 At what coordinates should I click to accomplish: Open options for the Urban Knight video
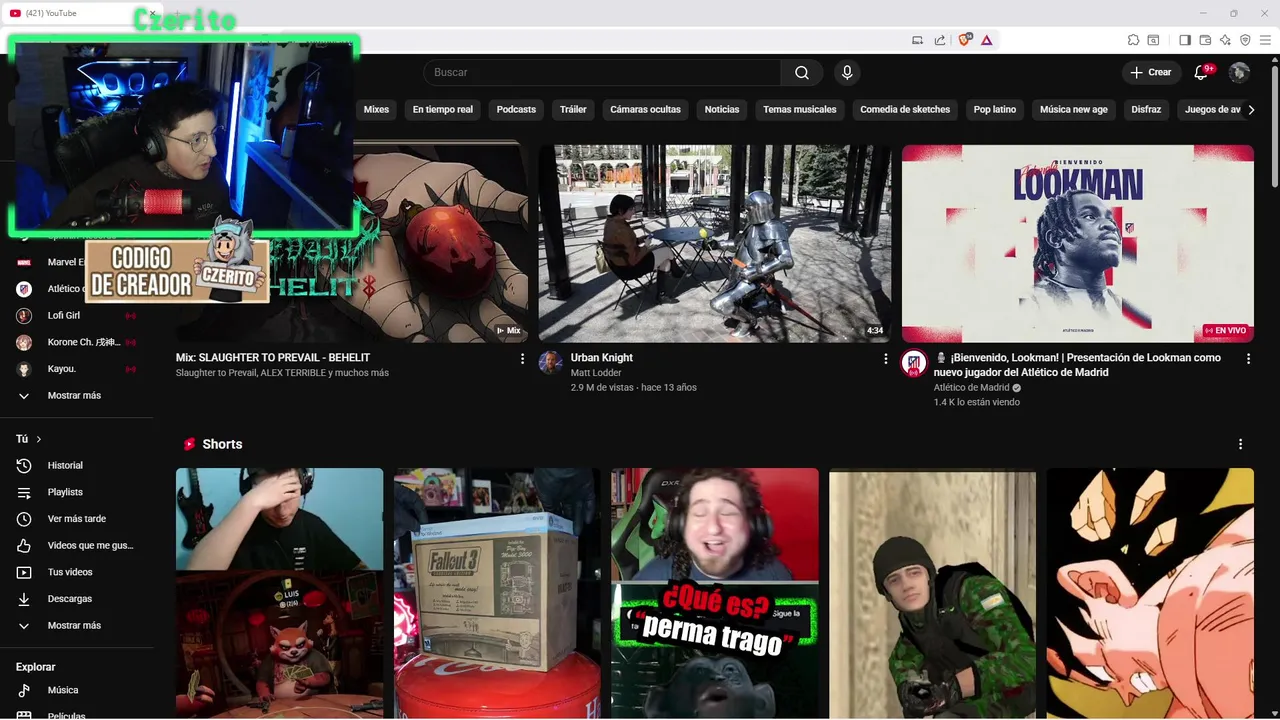click(x=885, y=358)
